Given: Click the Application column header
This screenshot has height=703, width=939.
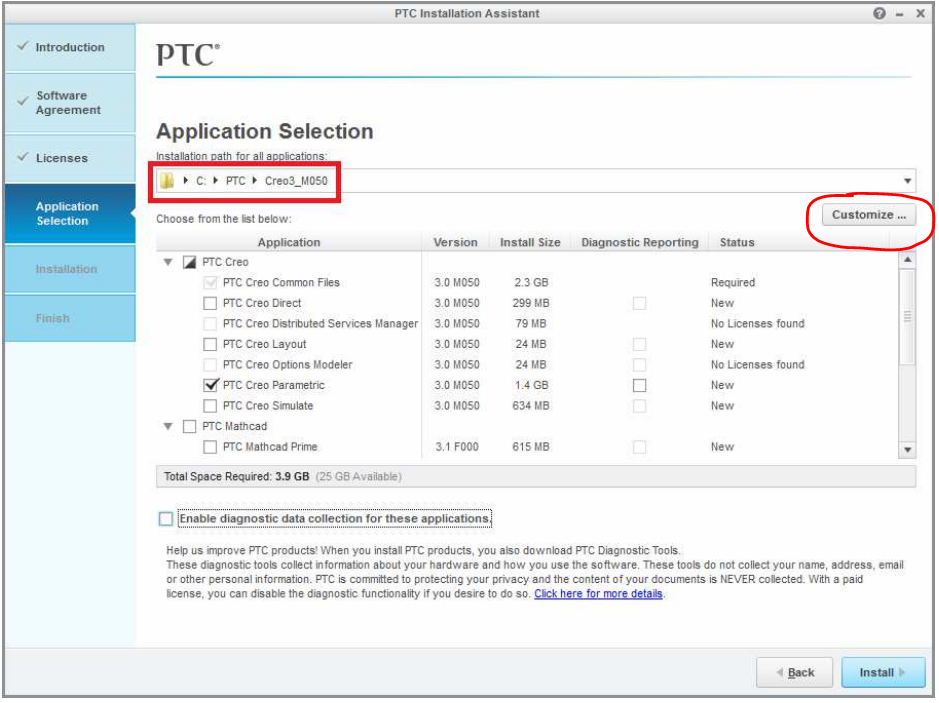Looking at the screenshot, I should [x=289, y=243].
